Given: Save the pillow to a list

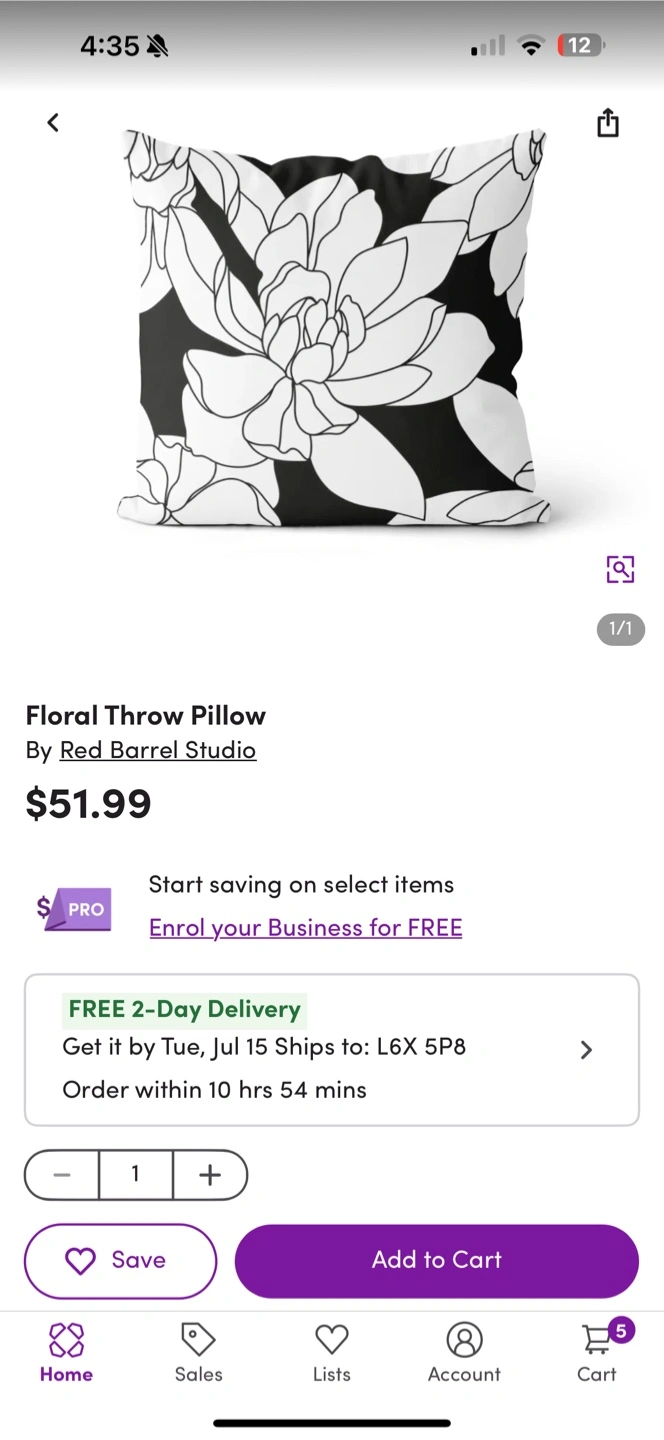Looking at the screenshot, I should click(x=120, y=1260).
